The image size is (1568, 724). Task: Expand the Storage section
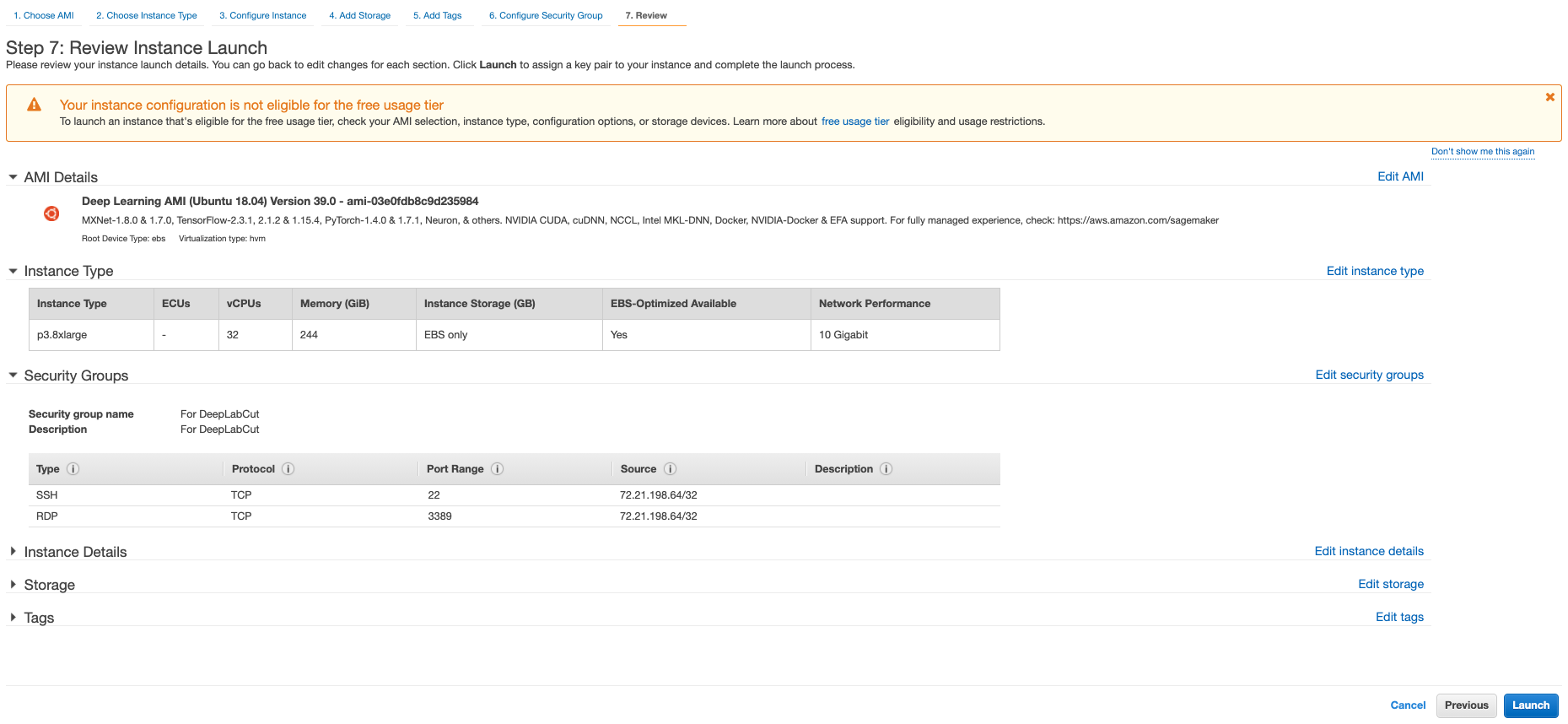13,584
